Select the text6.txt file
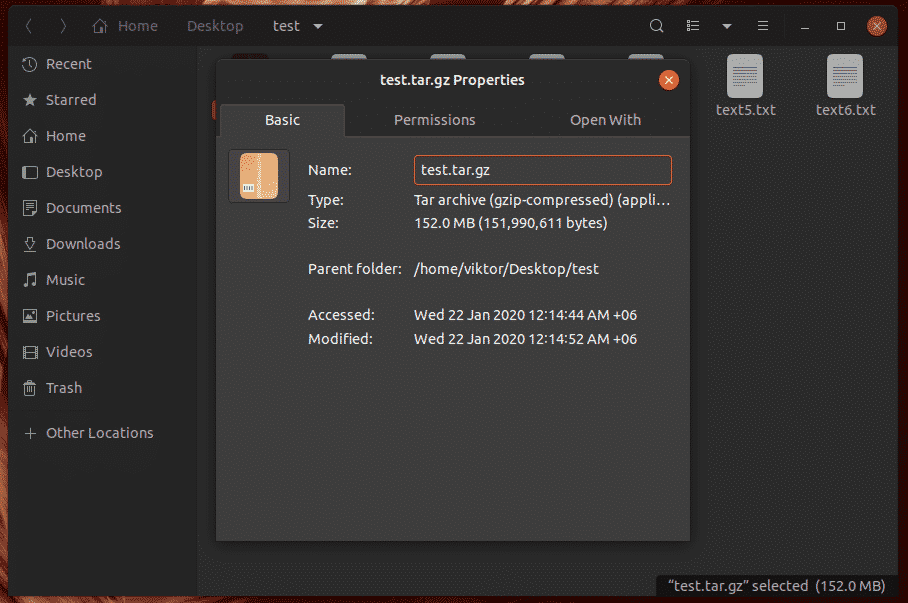 coord(845,86)
